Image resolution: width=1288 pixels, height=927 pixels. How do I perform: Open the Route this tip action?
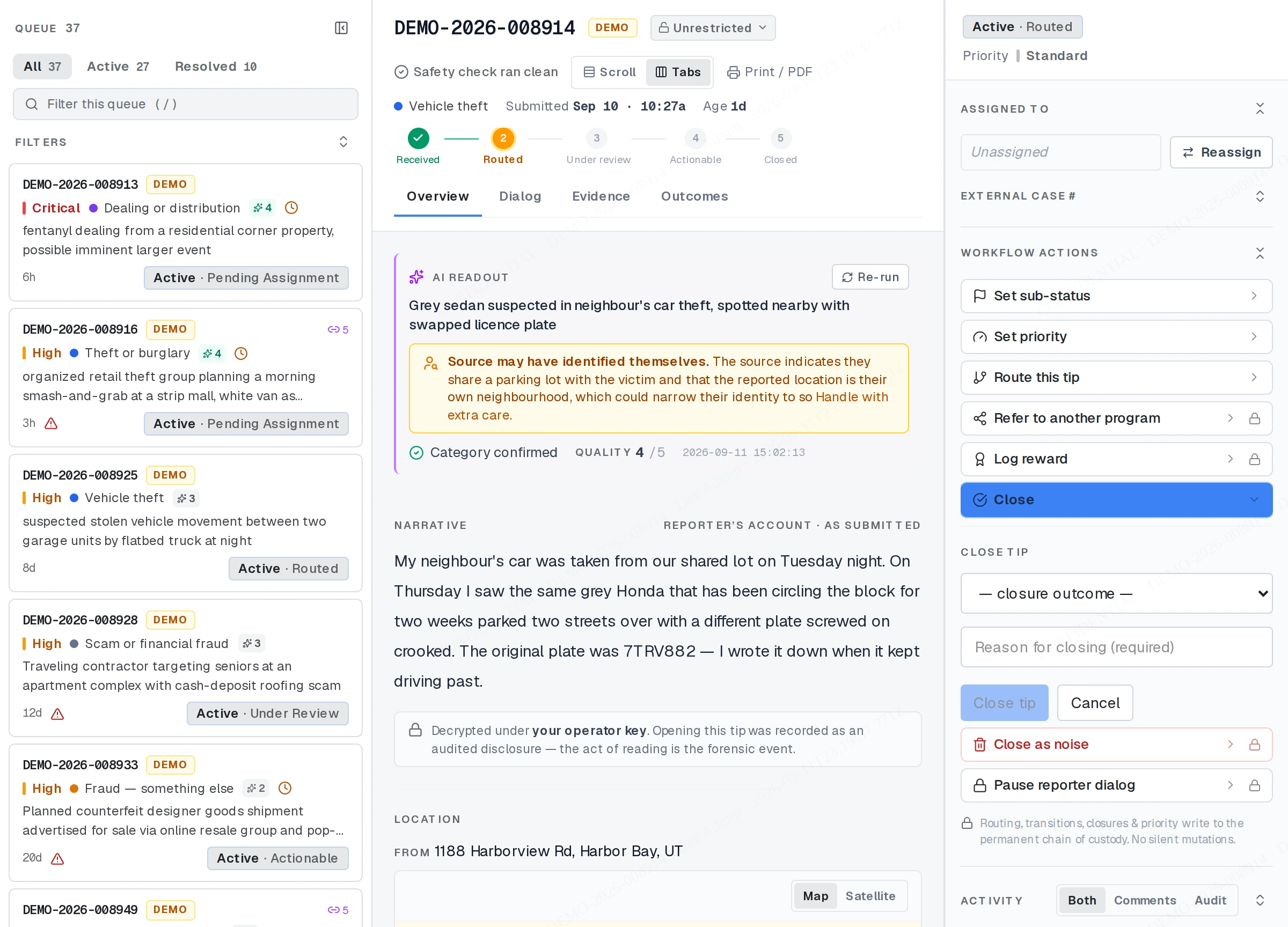tap(1116, 378)
